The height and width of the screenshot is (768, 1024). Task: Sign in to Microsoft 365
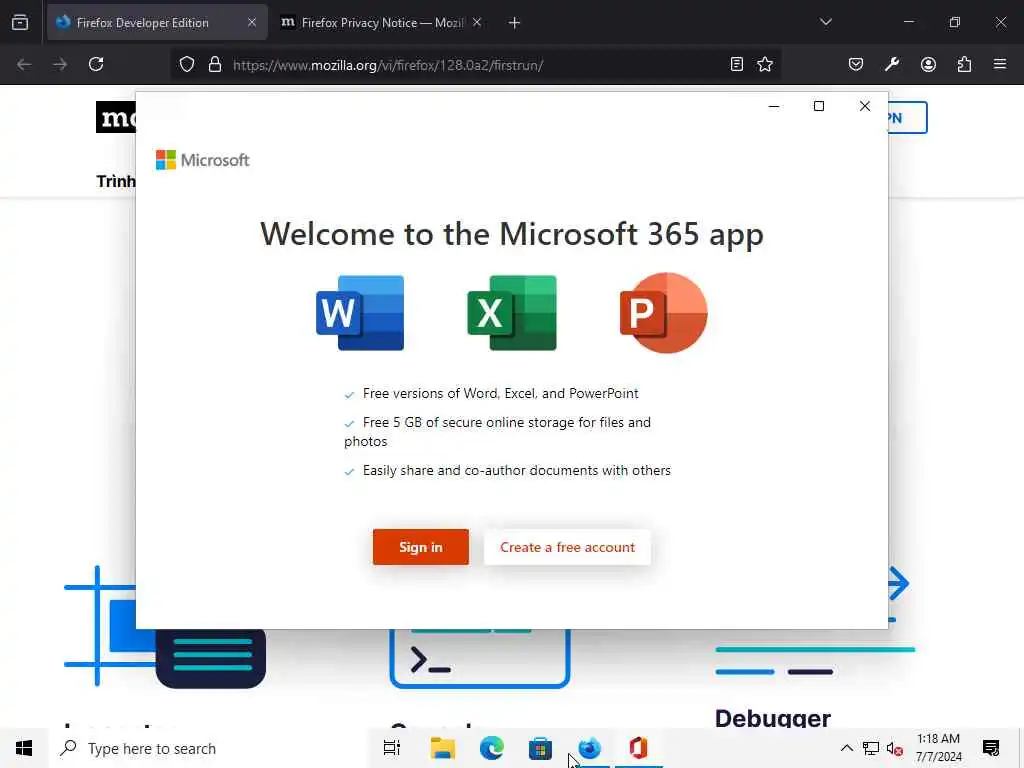coord(421,547)
